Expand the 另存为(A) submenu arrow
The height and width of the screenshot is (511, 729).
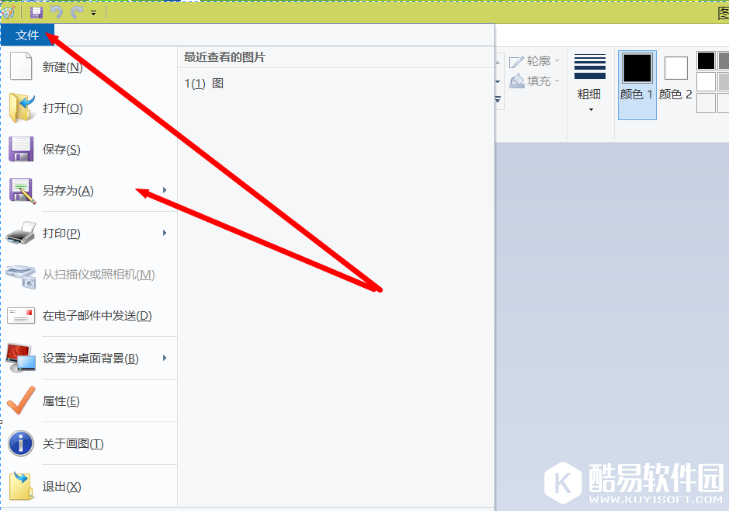[165, 190]
